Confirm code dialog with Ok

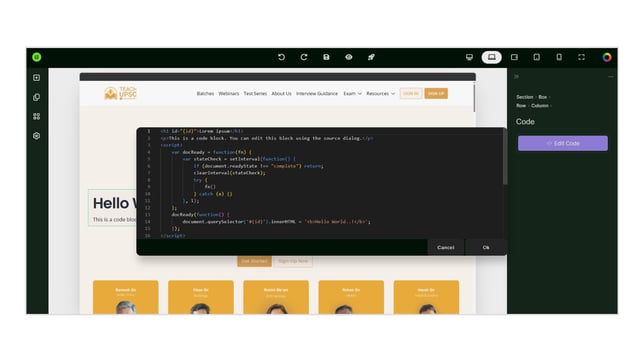point(486,247)
